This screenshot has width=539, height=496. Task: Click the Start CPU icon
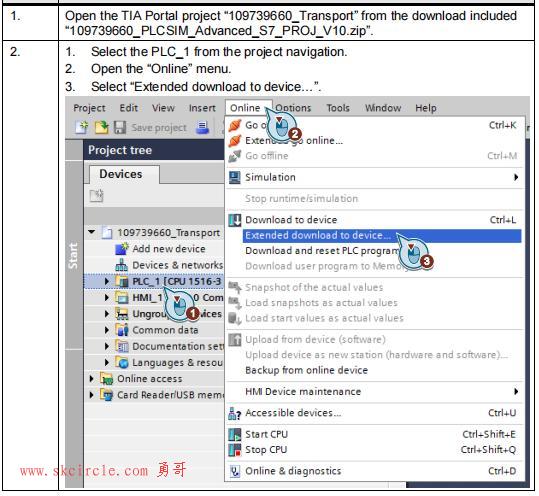click(235, 434)
